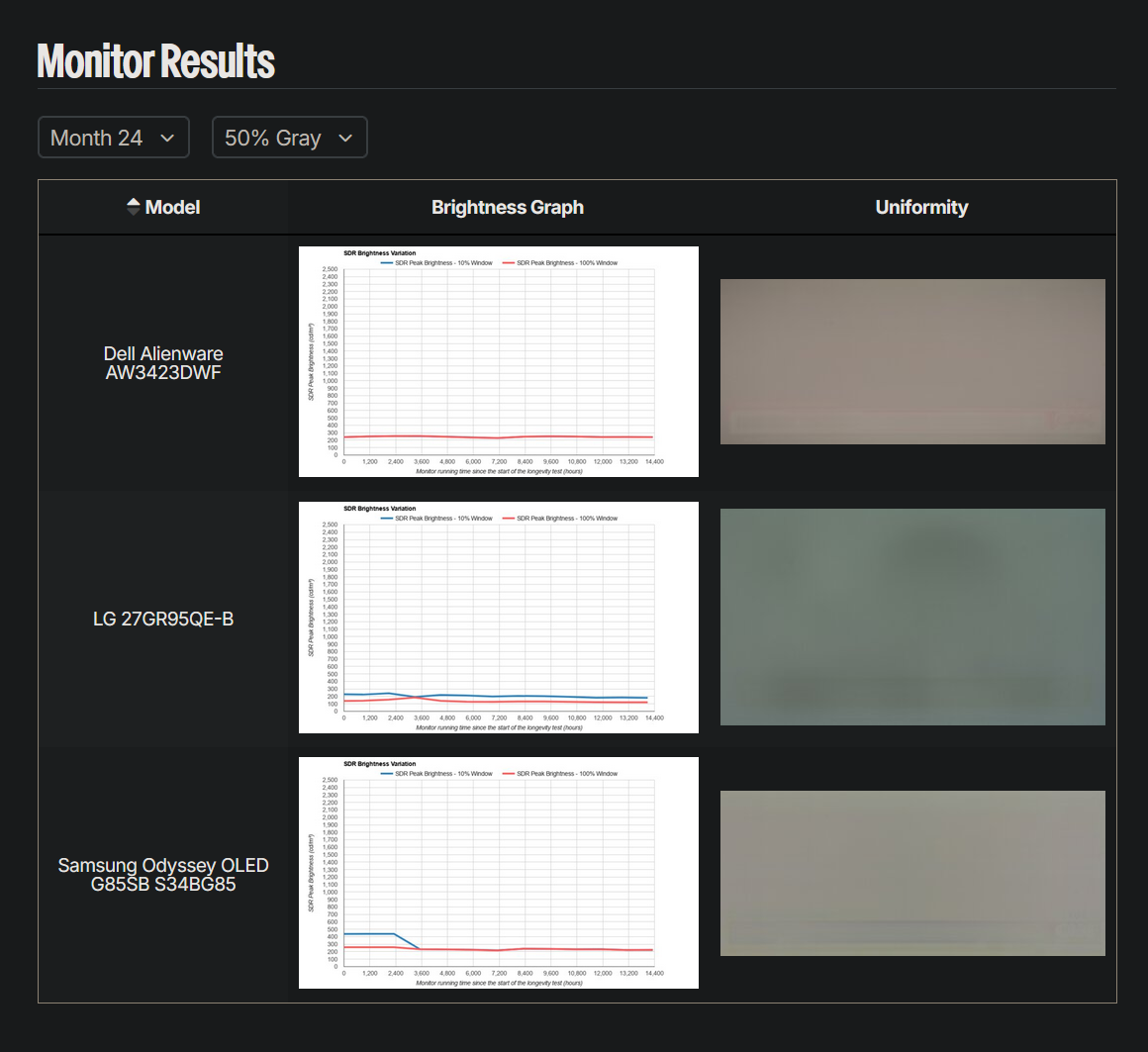
Task: Open Dell Alienware AW3423DWF brightness graph
Action: click(x=499, y=361)
